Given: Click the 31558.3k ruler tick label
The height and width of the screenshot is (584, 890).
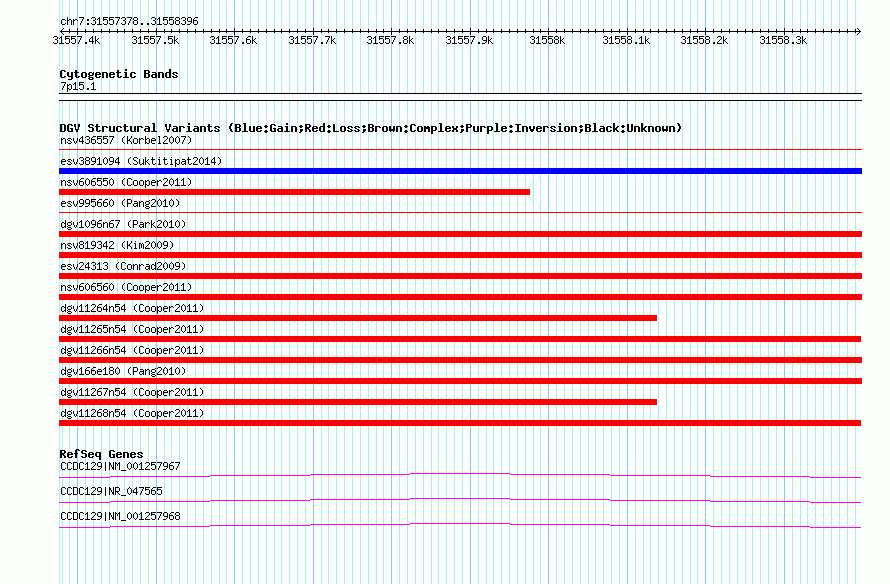Looking at the screenshot, I should click(x=783, y=40).
